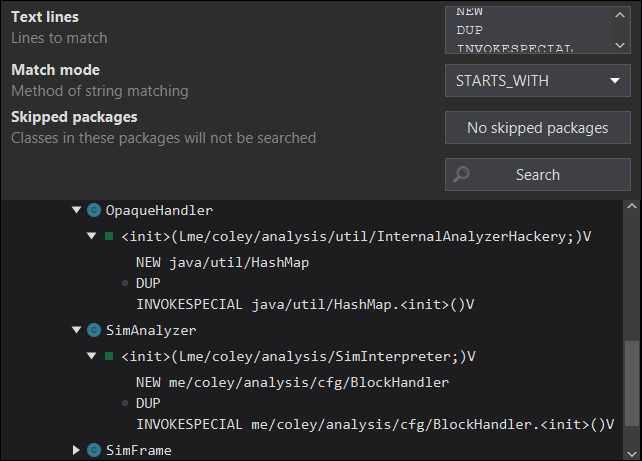Click the class icon beside SimAnalyzer
The width and height of the screenshot is (642, 461).
(x=94, y=330)
